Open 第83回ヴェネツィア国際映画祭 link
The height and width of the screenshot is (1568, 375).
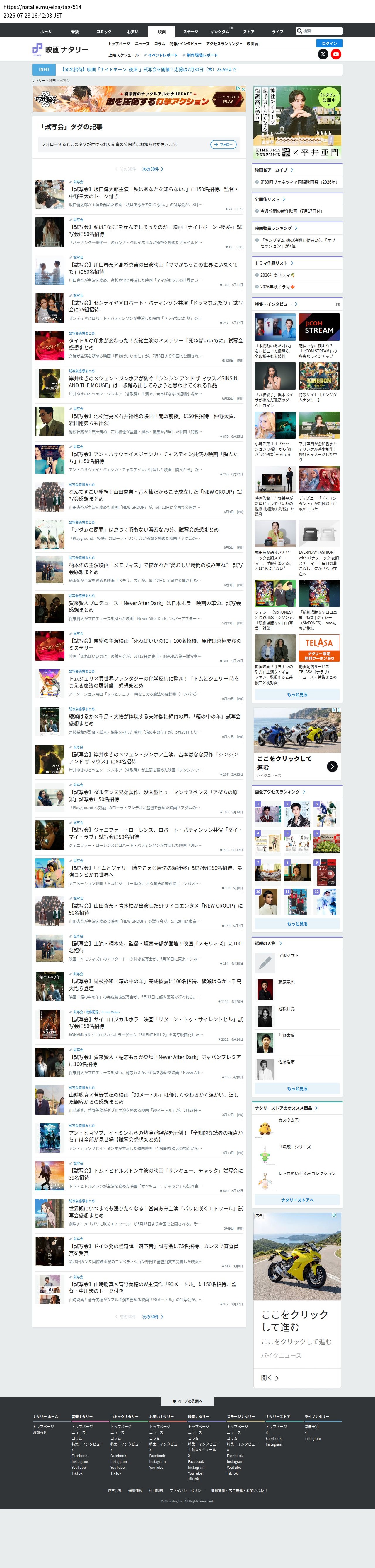pos(298,182)
